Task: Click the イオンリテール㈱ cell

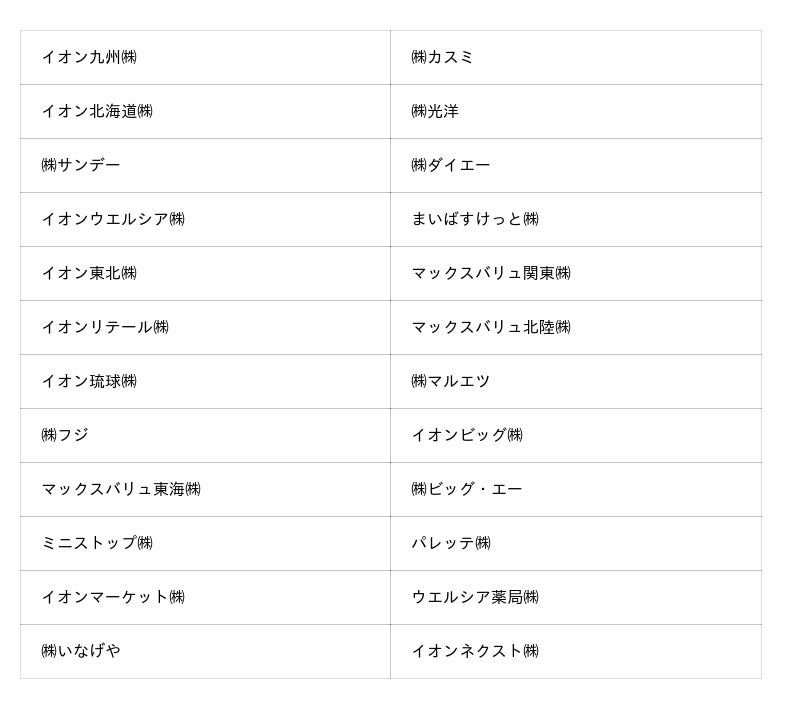Action: (x=105, y=327)
